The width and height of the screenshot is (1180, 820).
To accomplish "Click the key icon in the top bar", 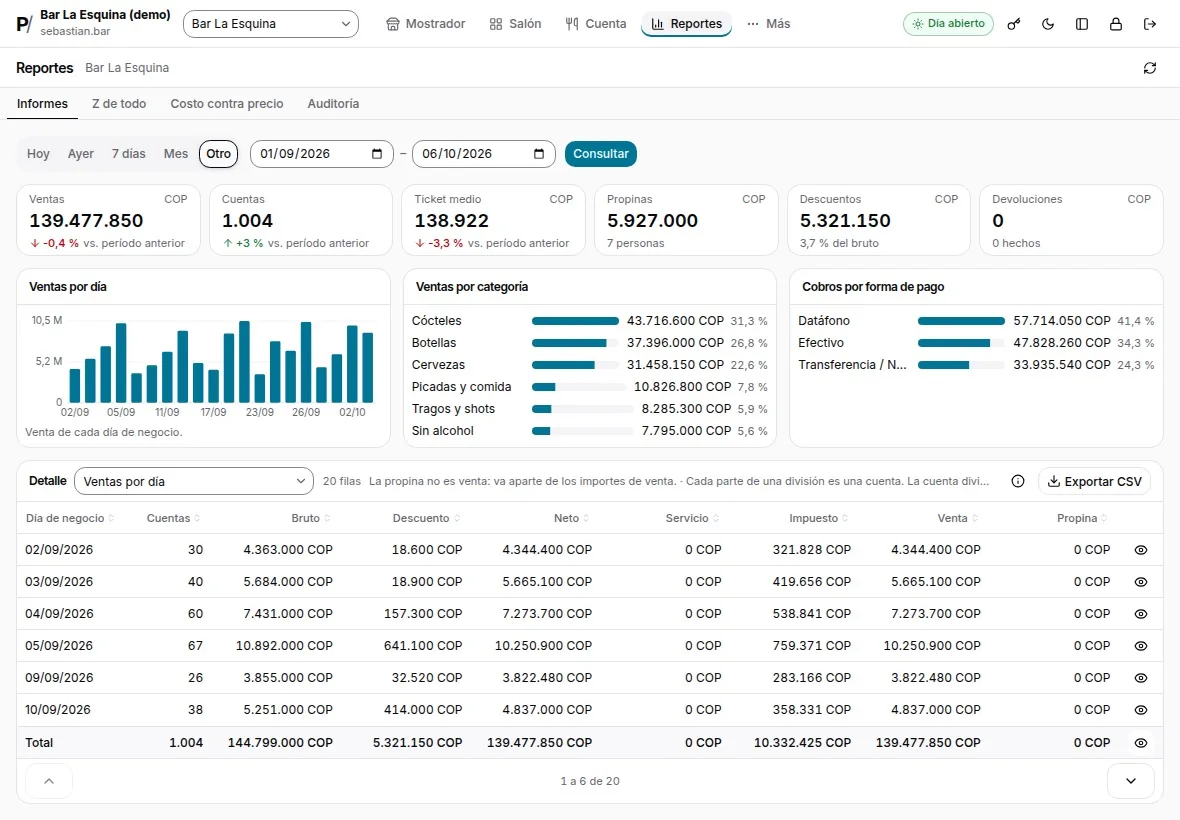I will 1014,24.
